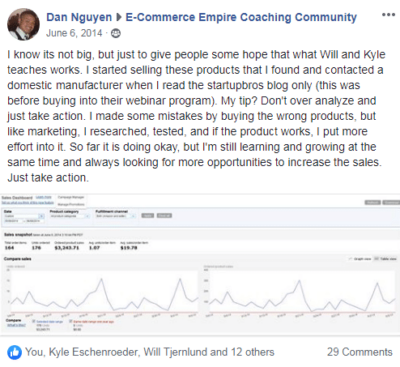Select Campaign Manager menu item
The image size is (400, 367).
[71, 197]
